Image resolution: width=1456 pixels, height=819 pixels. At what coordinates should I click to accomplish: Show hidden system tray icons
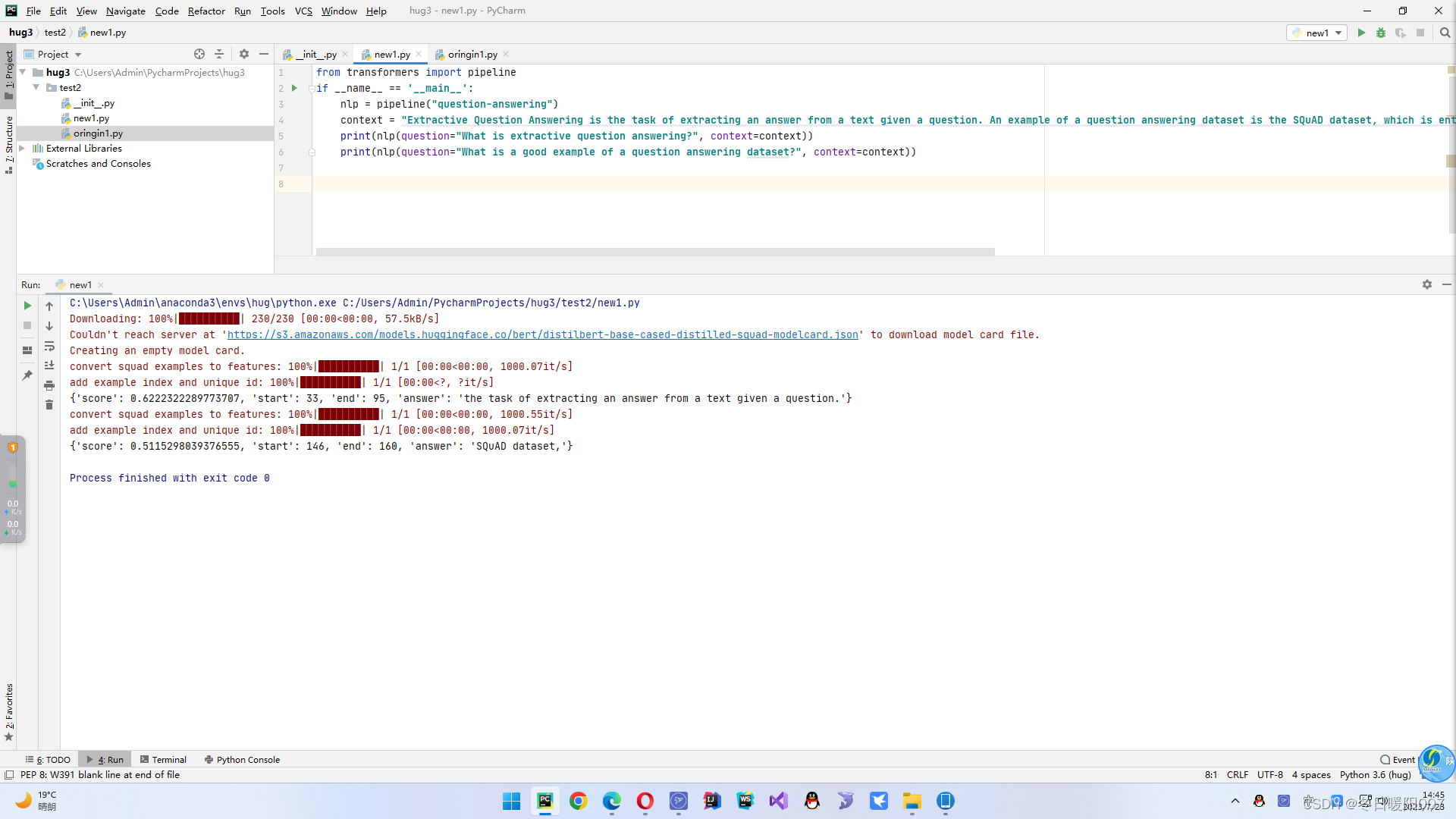[x=1235, y=801]
